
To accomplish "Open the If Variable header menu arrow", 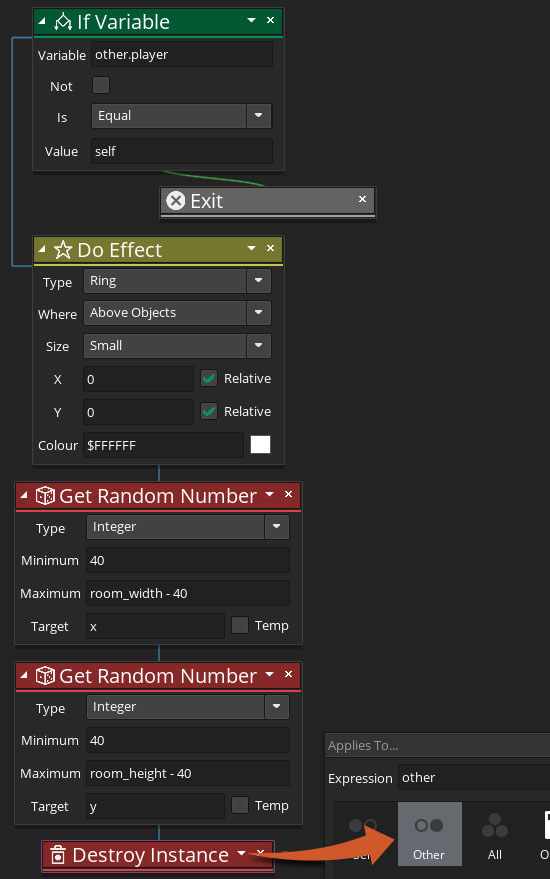I will (251, 20).
